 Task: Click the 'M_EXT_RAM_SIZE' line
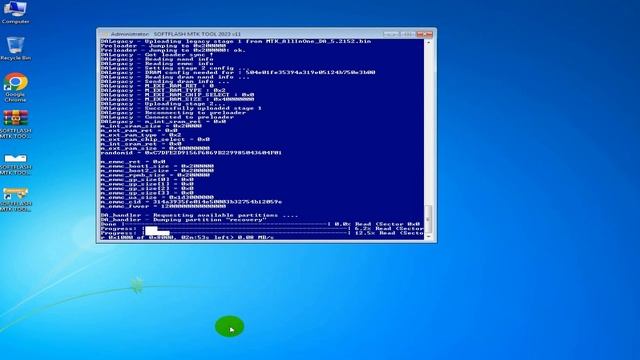[x=177, y=99]
